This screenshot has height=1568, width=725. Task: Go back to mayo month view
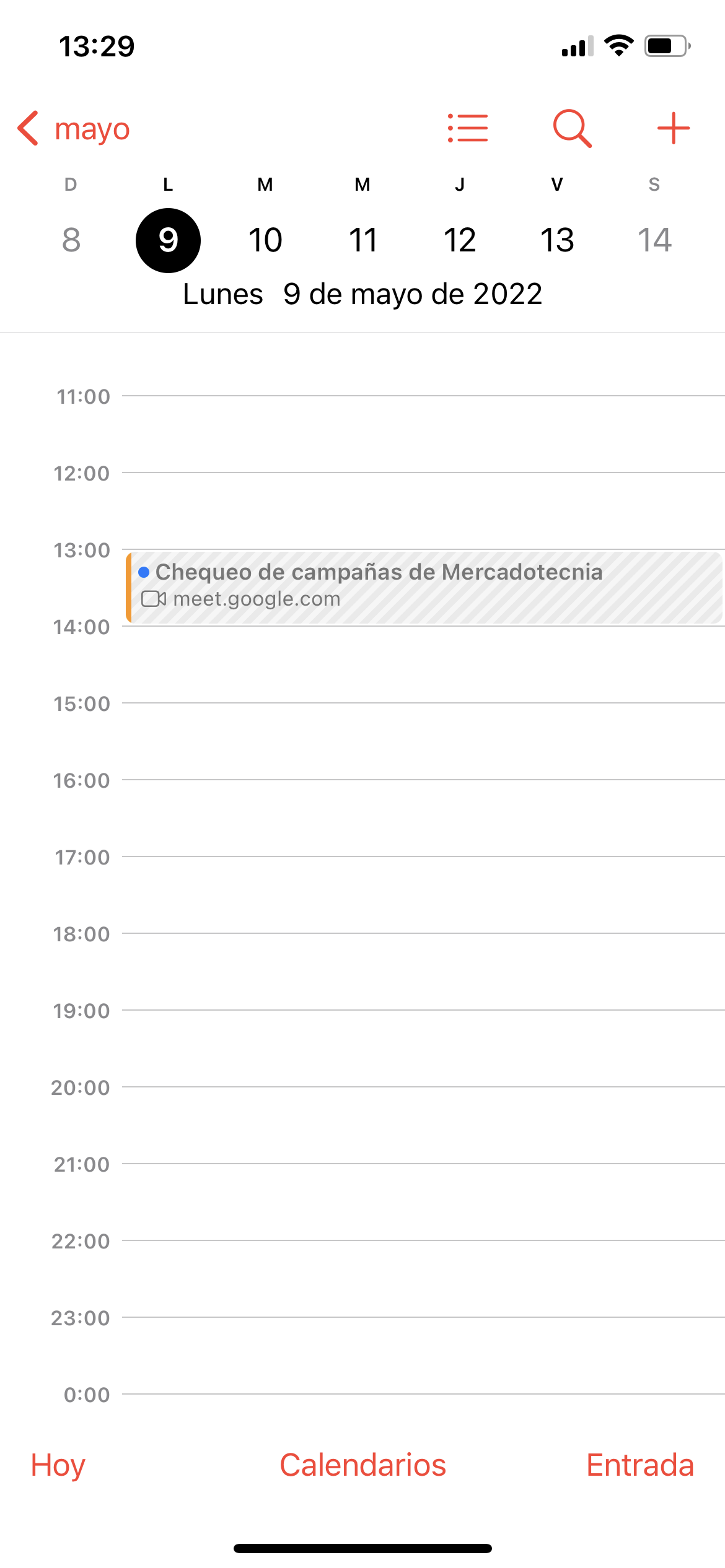tap(92, 129)
